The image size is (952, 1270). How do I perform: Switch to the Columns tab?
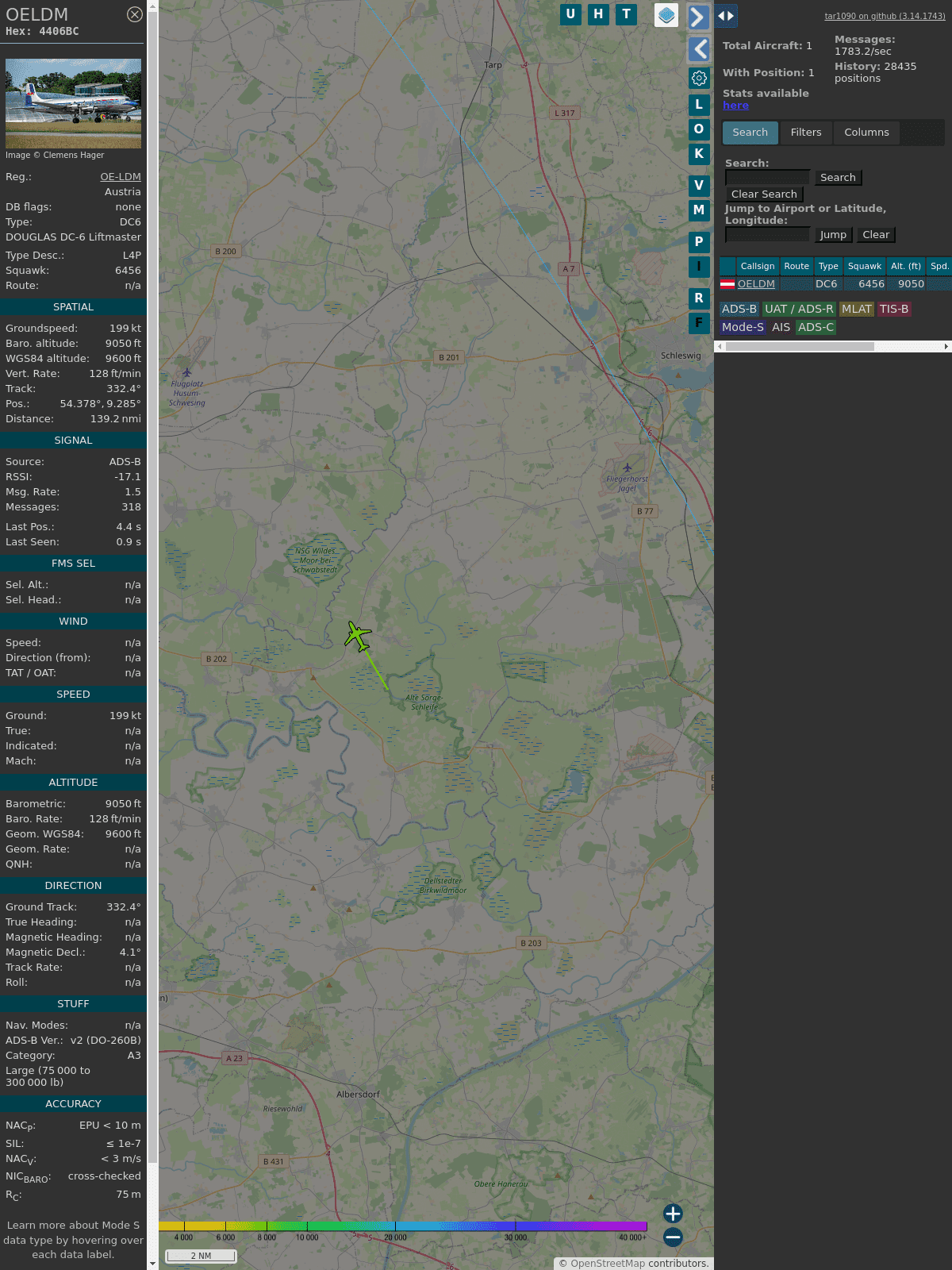(866, 133)
